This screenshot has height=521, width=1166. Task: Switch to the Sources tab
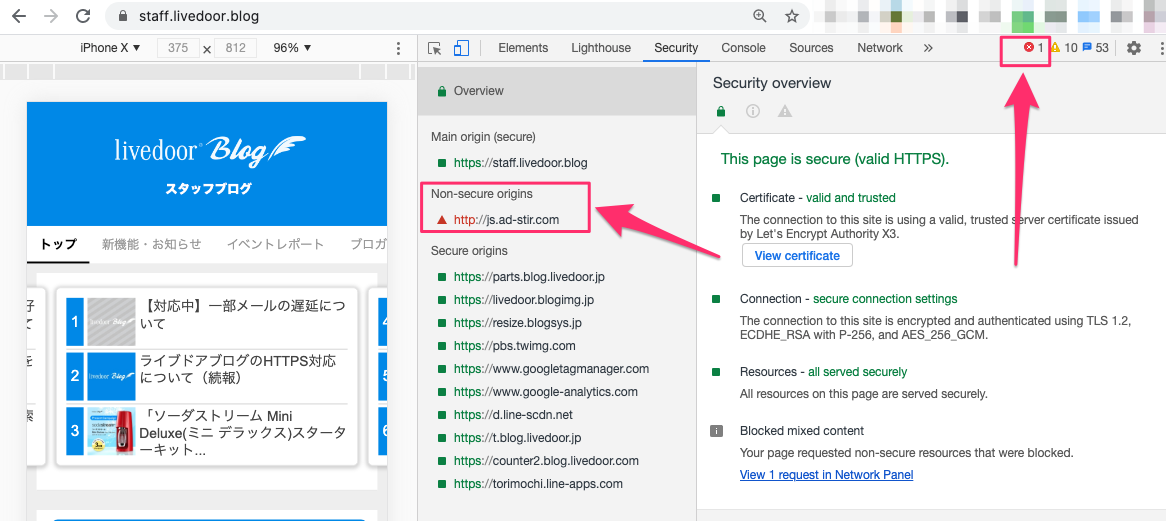click(x=811, y=48)
